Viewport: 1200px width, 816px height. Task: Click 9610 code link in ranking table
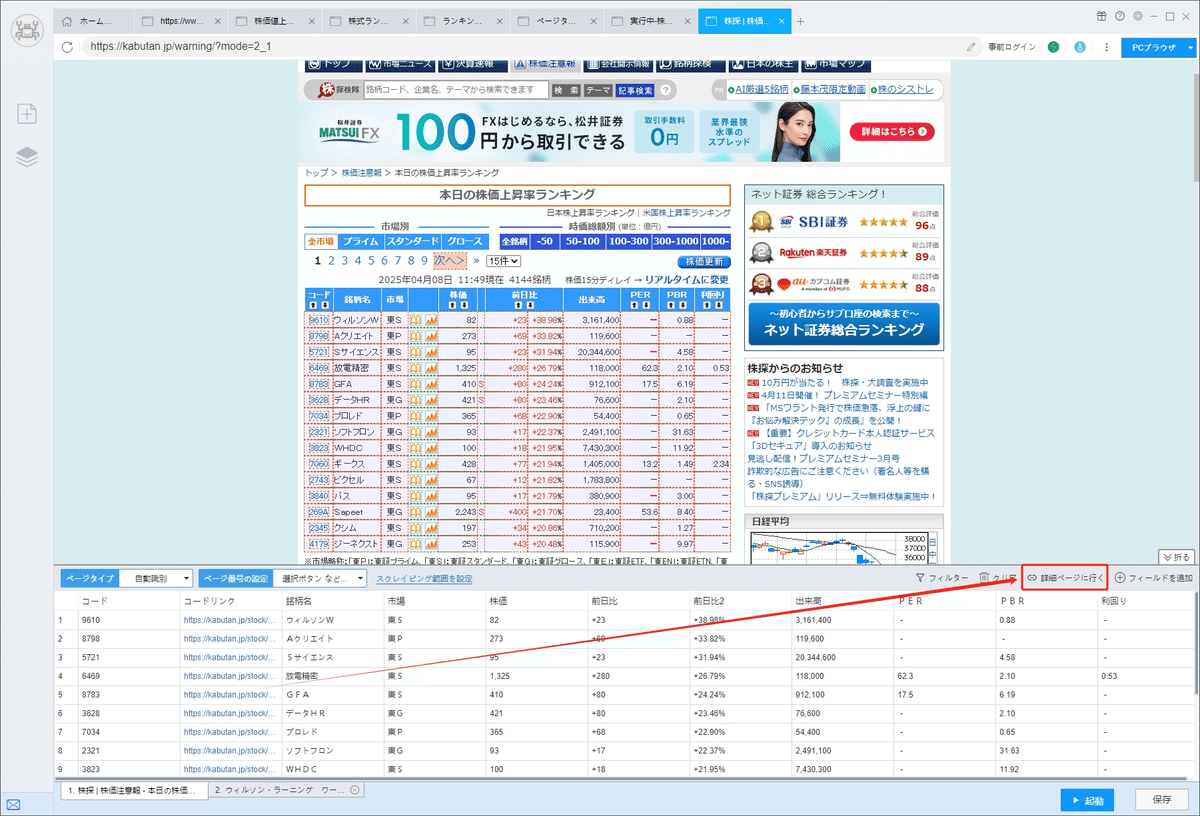point(318,320)
